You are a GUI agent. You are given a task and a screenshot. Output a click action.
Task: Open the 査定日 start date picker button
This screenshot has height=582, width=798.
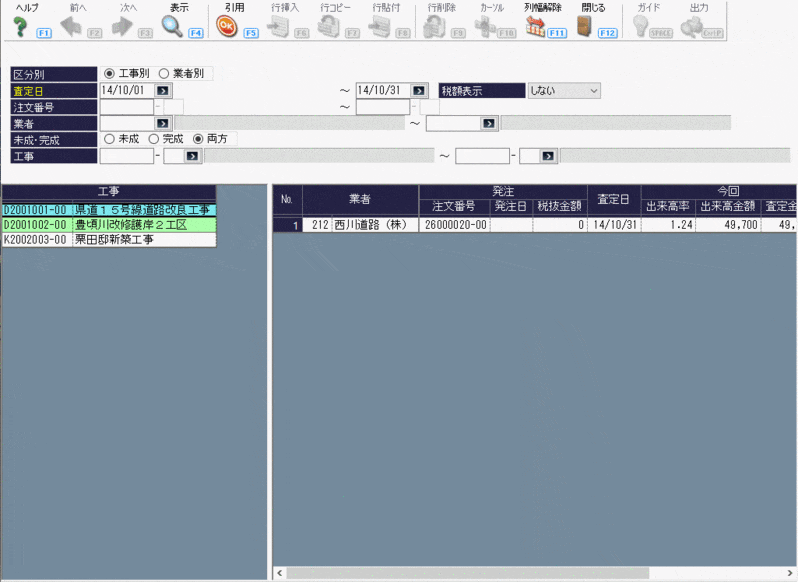(x=163, y=91)
